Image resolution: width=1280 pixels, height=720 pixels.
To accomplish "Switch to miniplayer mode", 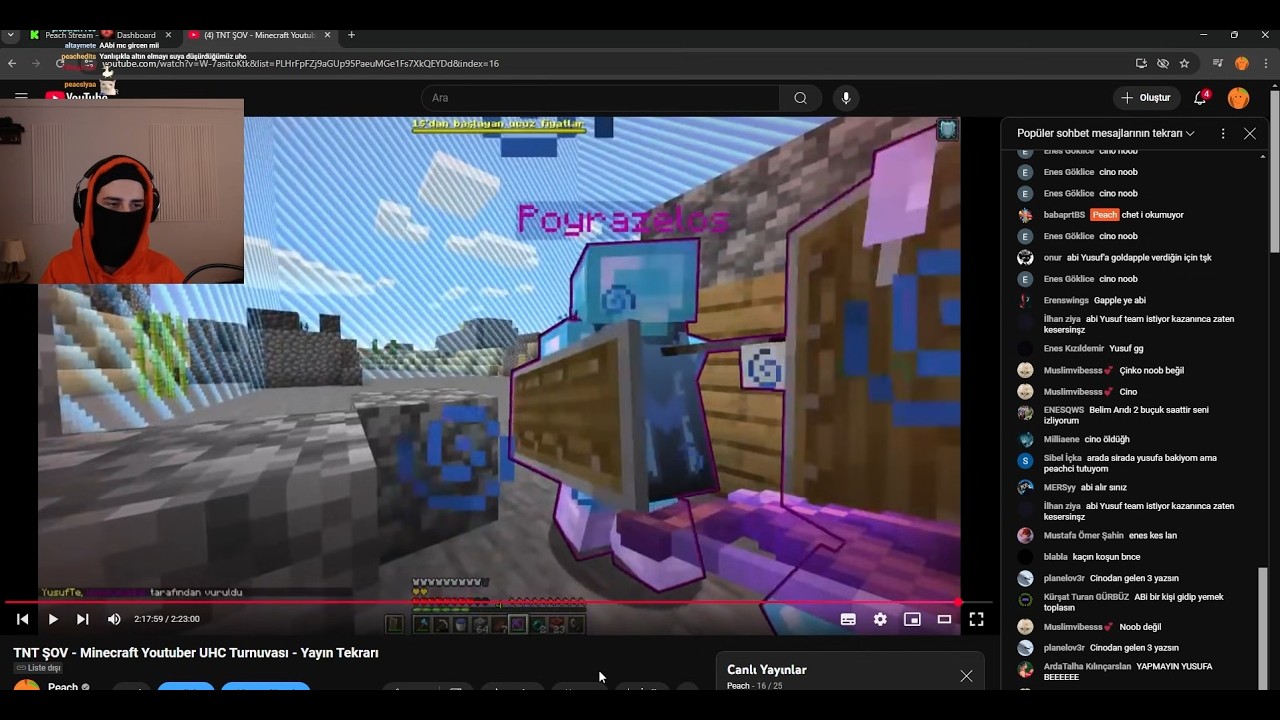I will (x=912, y=619).
